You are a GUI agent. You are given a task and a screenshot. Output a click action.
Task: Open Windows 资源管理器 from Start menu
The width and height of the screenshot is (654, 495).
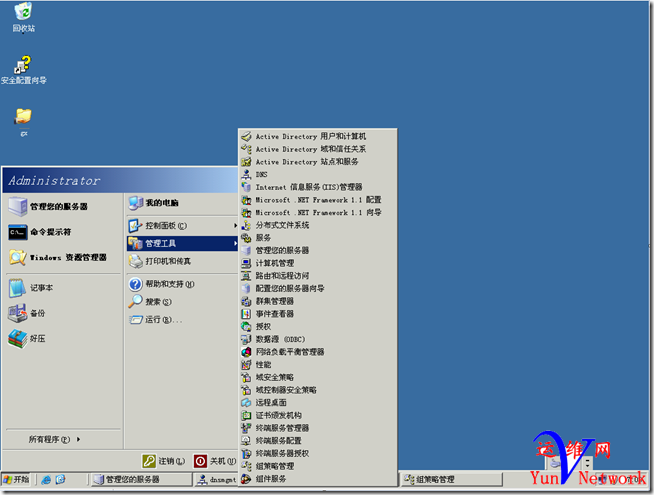tap(63, 257)
